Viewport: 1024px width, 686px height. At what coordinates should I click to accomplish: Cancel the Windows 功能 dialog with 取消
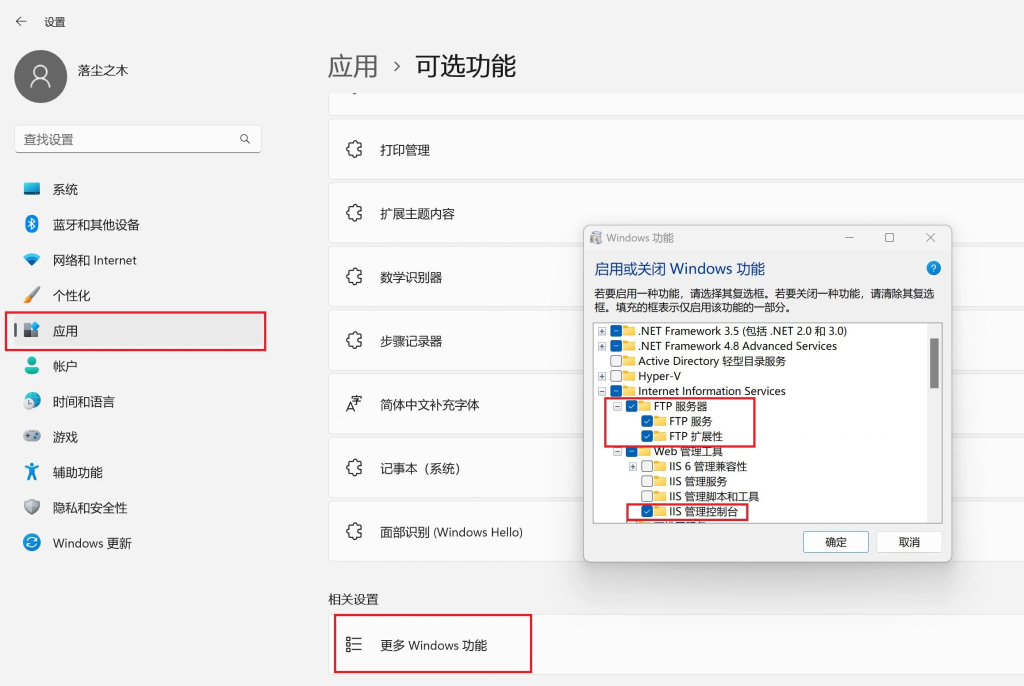tap(908, 542)
